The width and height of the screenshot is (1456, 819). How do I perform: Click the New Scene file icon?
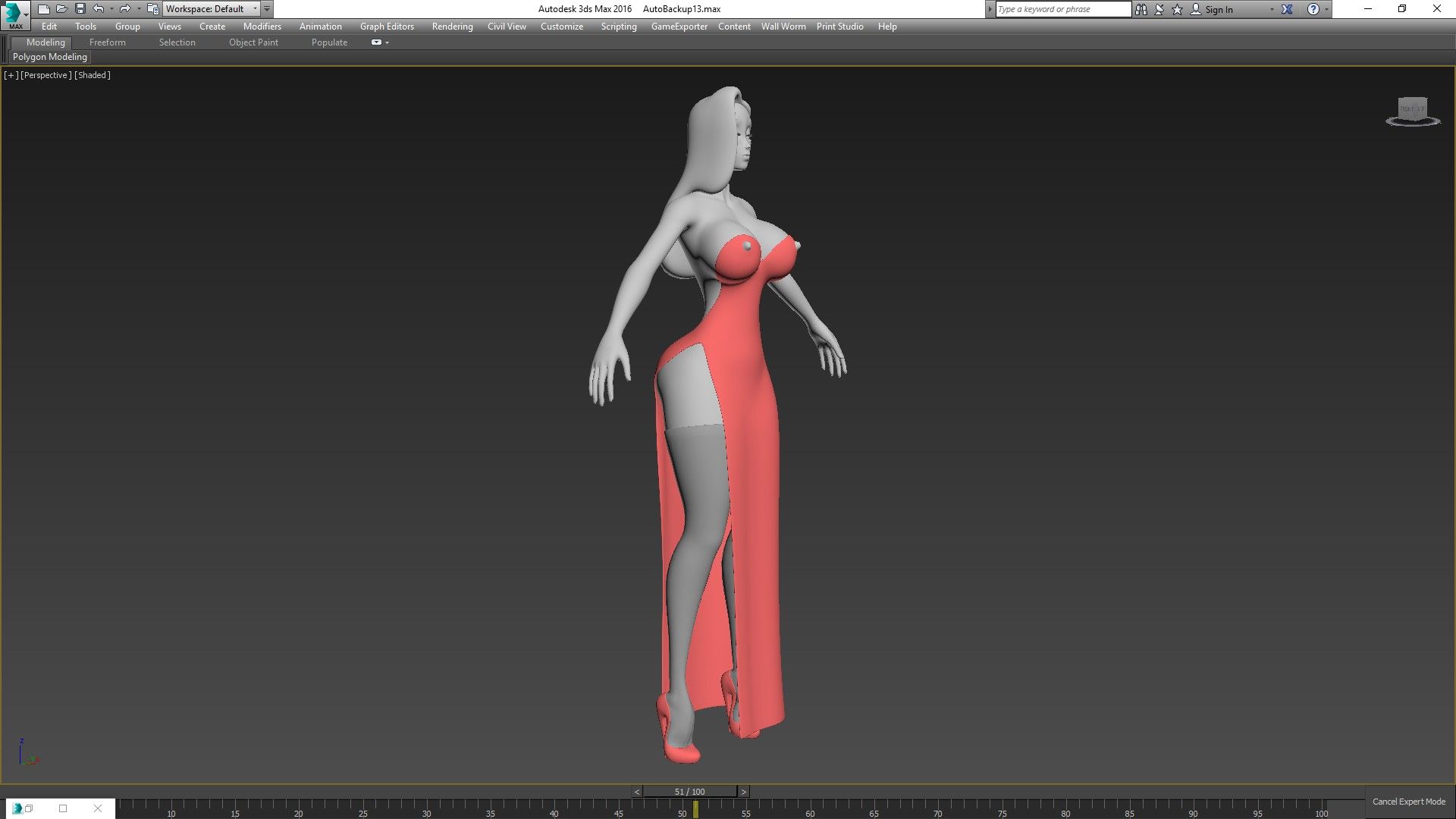click(44, 9)
